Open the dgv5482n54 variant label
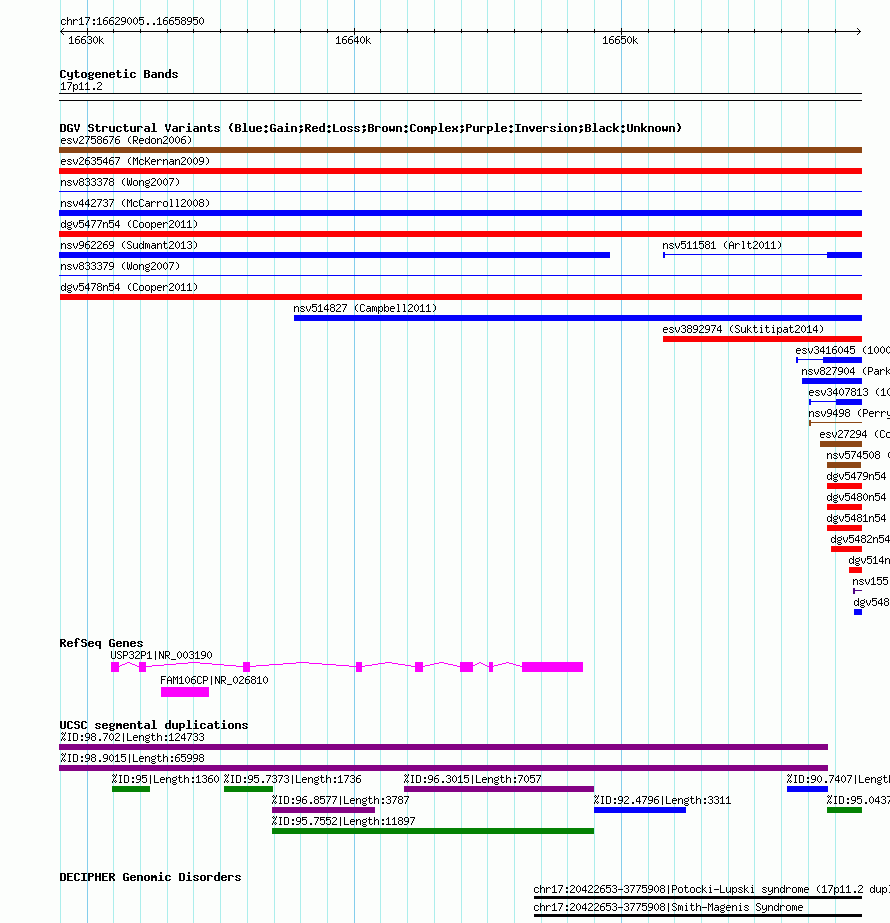This screenshot has height=923, width=890. point(860,539)
